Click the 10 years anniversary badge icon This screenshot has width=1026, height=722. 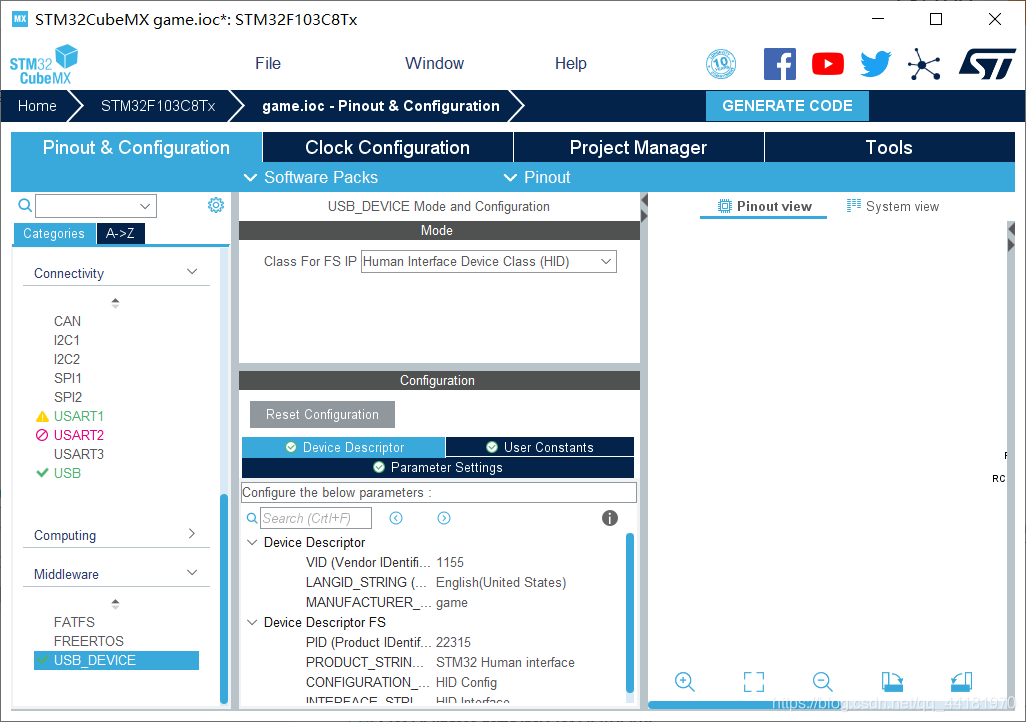[720, 64]
